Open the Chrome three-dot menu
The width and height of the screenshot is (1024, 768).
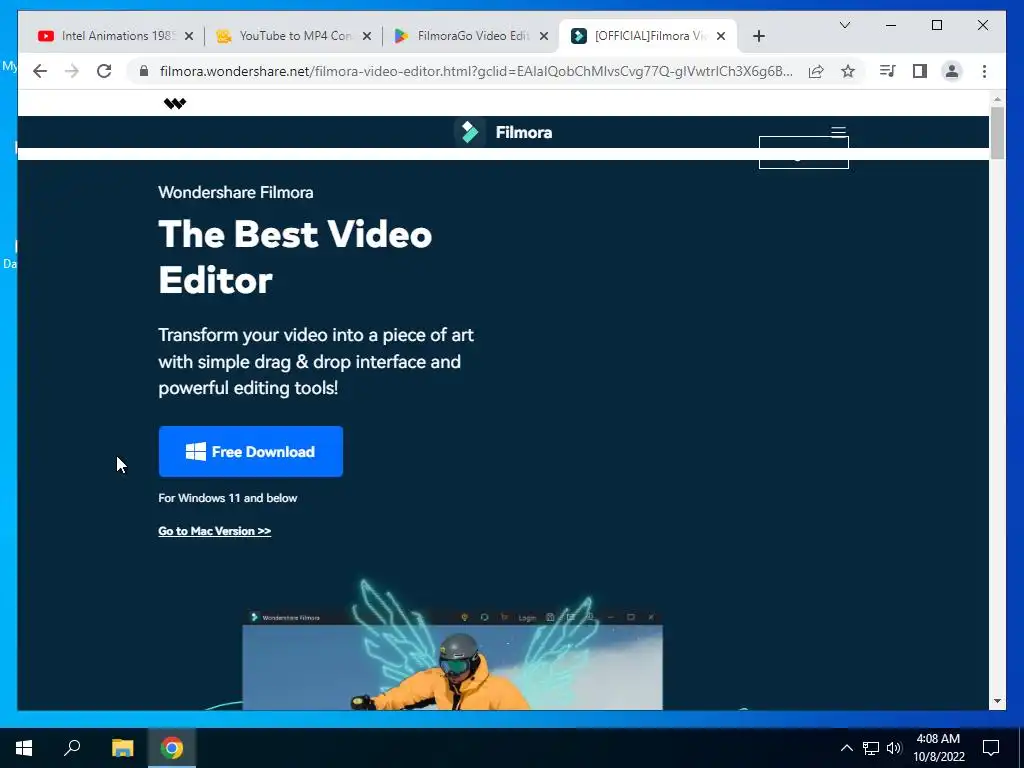coord(984,71)
